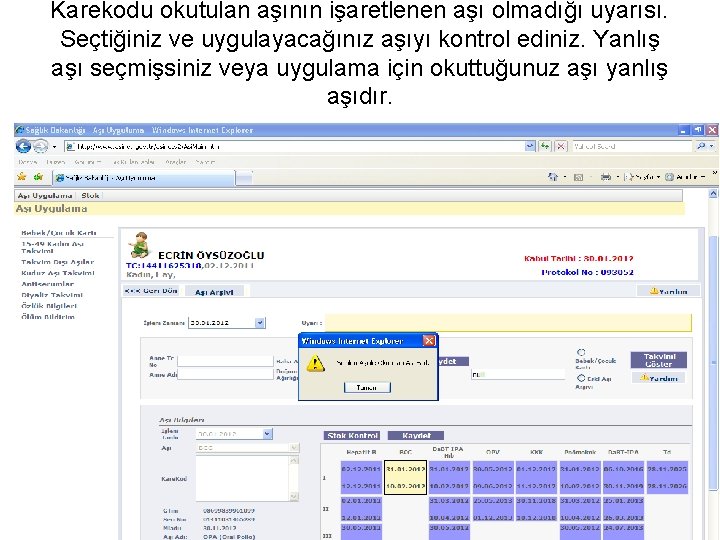Click the Feeds icon in command bar

[x=578, y=177]
